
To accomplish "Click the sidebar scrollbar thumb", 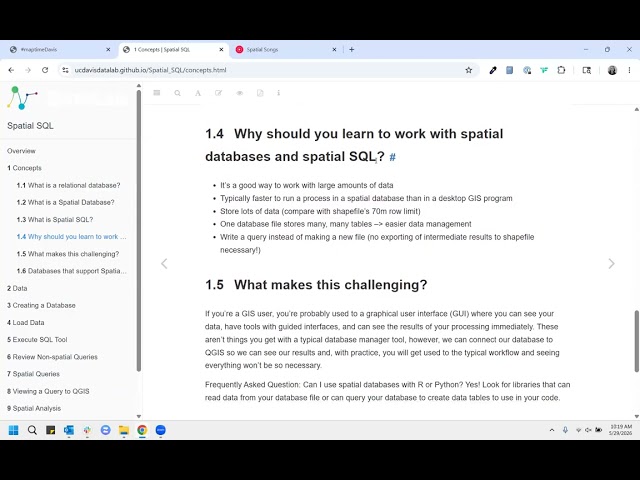I will tap(139, 231).
